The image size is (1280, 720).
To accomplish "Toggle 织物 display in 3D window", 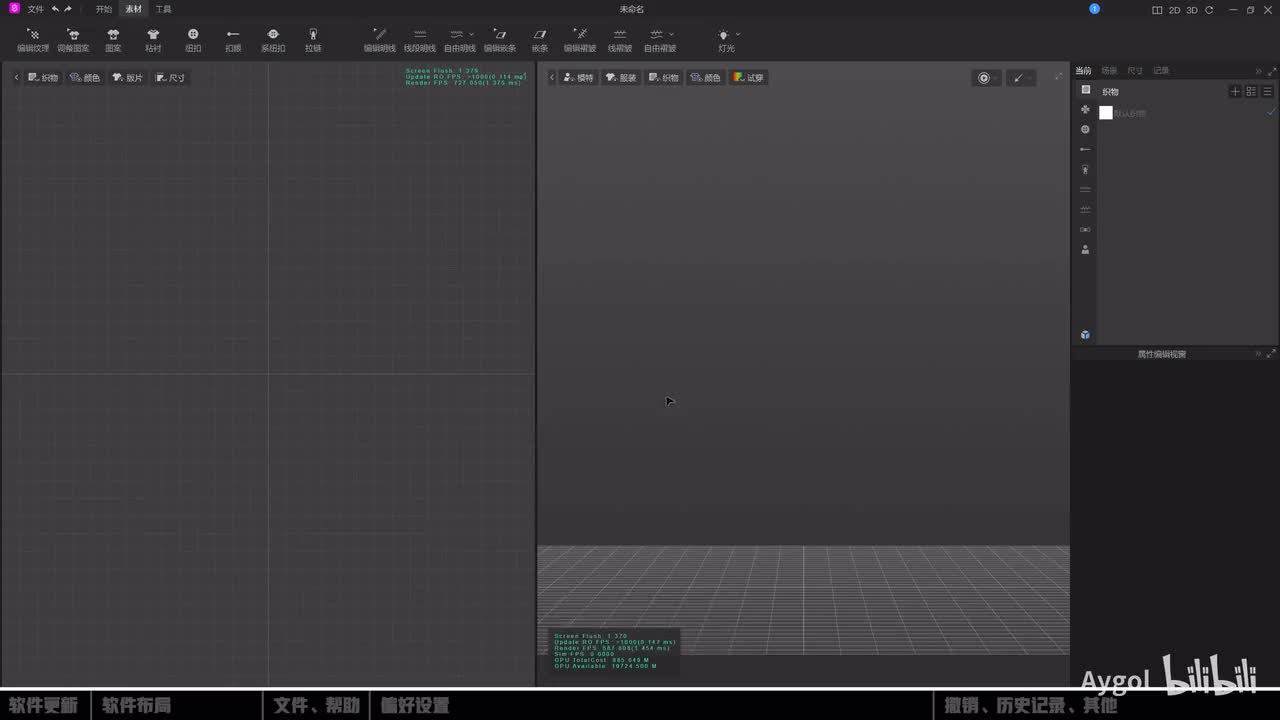I will click(x=663, y=77).
